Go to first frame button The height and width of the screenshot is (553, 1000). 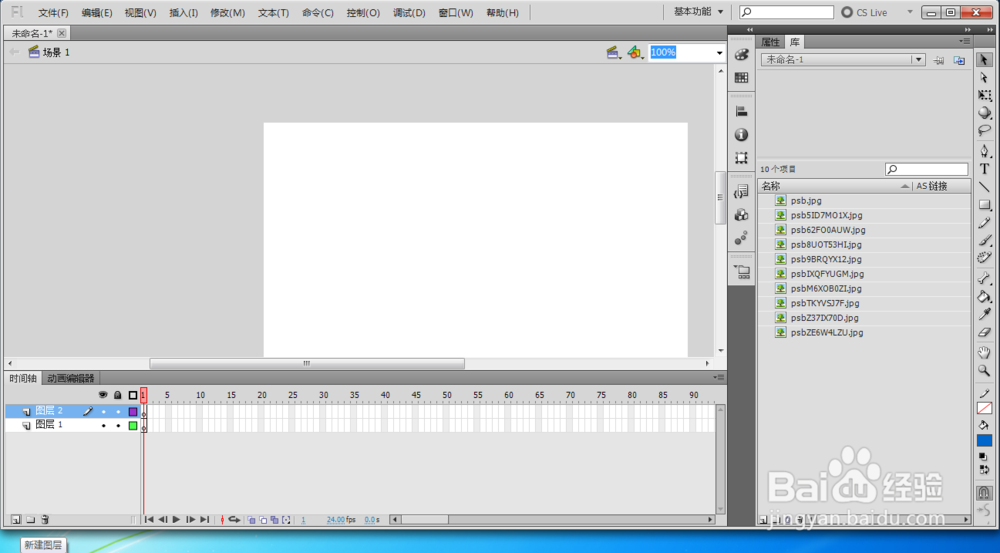(149, 520)
